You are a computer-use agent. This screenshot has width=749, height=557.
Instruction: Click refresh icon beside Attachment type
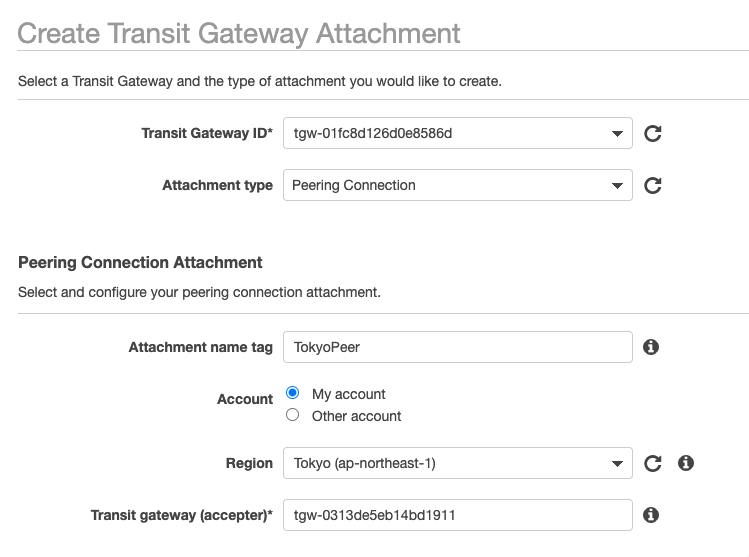click(653, 185)
